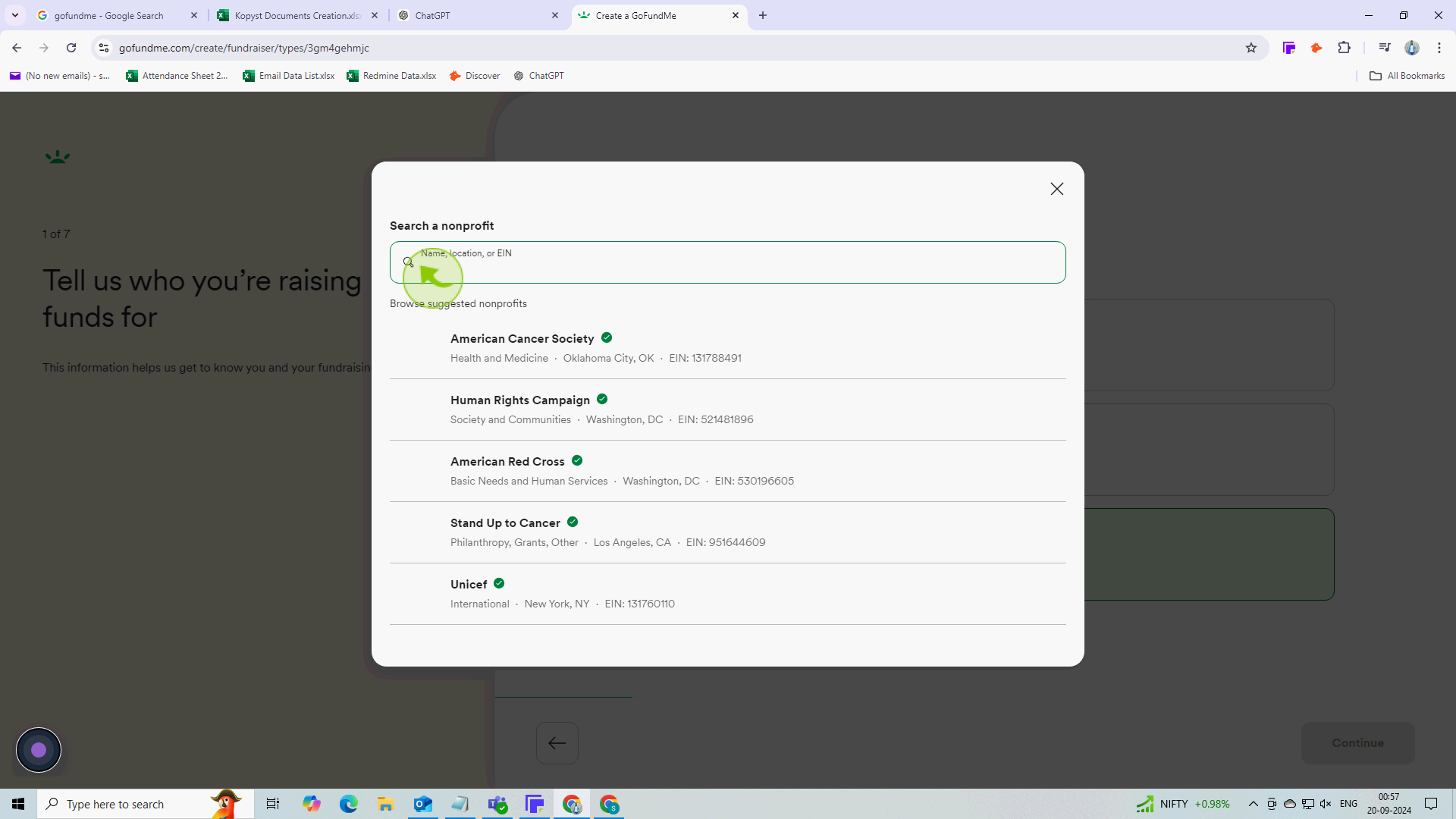The width and height of the screenshot is (1456, 819).
Task: Open Task View from taskbar
Action: click(273, 804)
